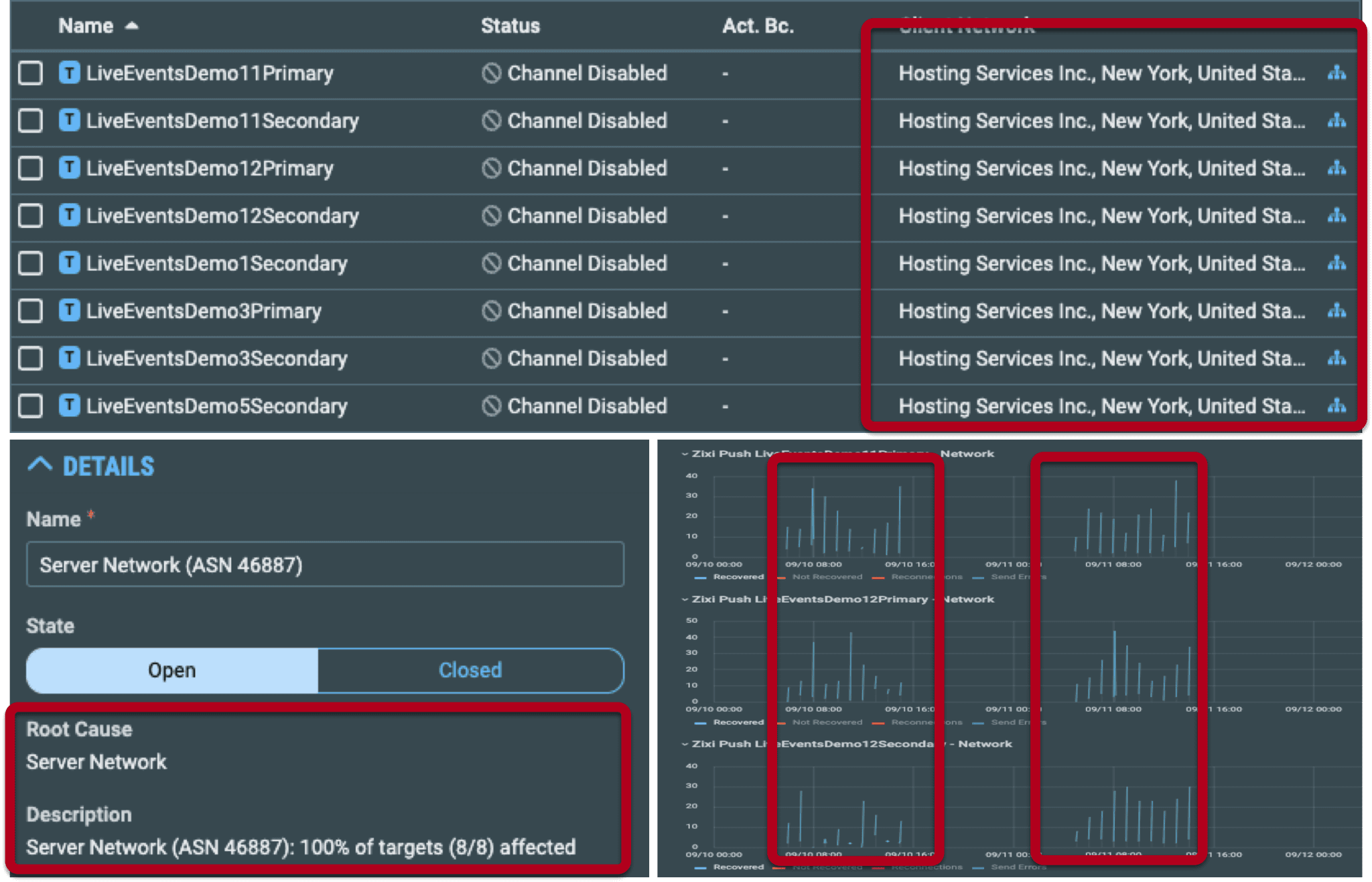1372x882 pixels.
Task: Click Channel Disabled icon on LiveEventsDemo12Primary row
Action: point(491,168)
